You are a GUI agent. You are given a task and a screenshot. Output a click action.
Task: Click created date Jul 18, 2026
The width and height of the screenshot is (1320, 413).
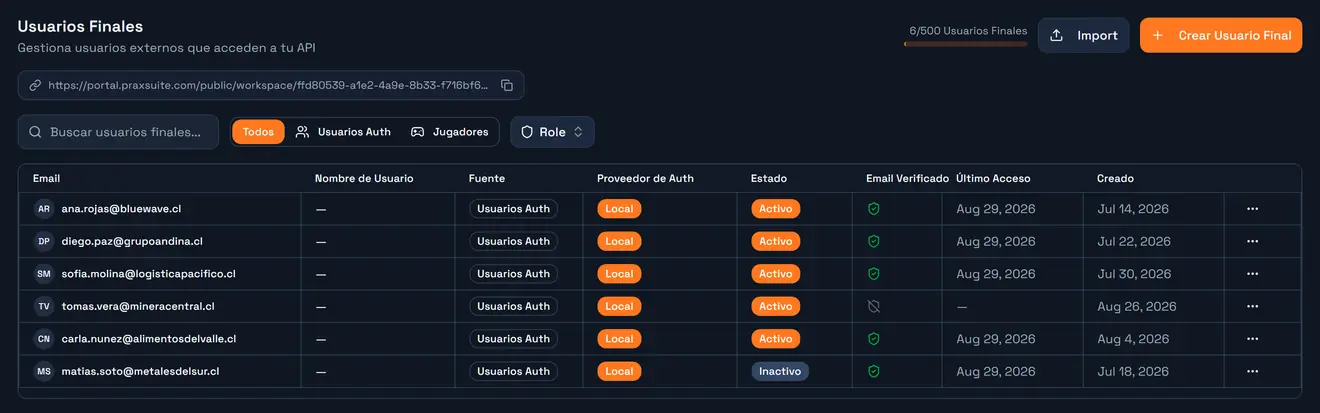[x=1133, y=371]
